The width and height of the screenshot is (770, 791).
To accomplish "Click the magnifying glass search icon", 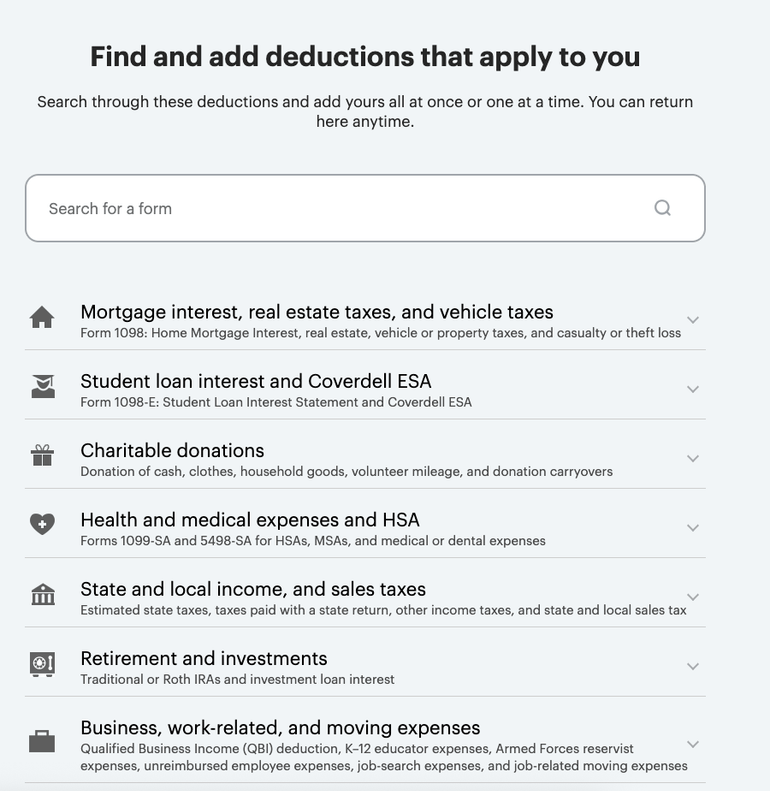I will [662, 208].
